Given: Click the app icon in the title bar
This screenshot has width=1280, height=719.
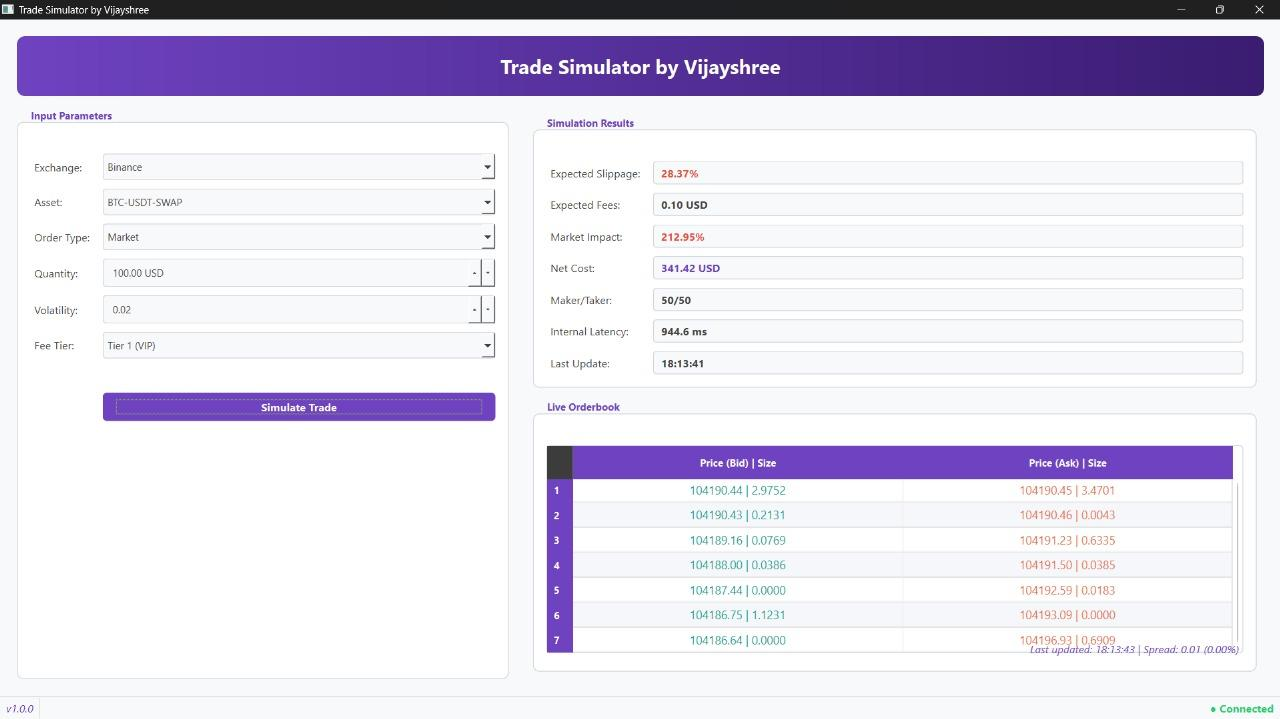Looking at the screenshot, I should [8, 9].
